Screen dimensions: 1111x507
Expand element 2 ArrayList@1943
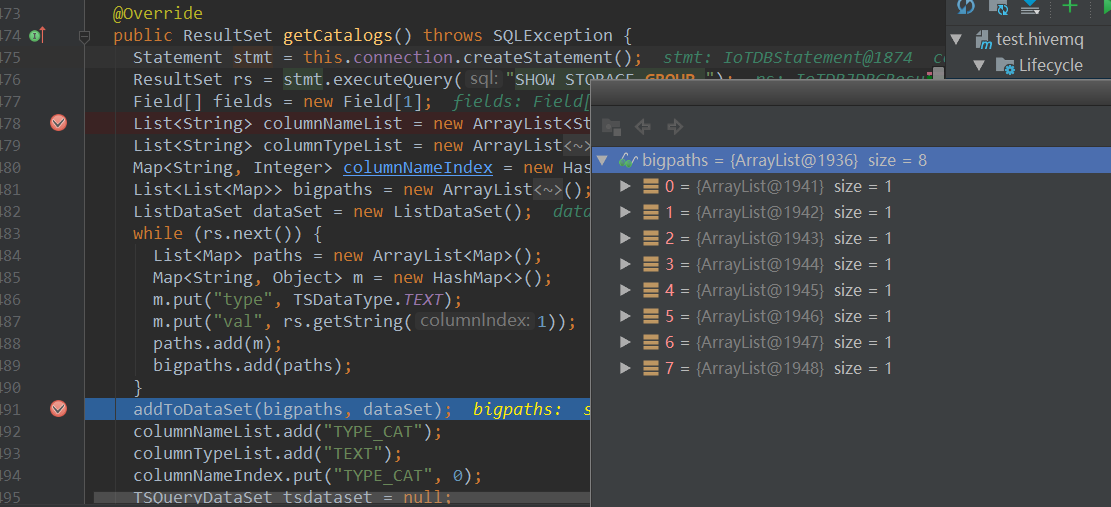coord(625,239)
